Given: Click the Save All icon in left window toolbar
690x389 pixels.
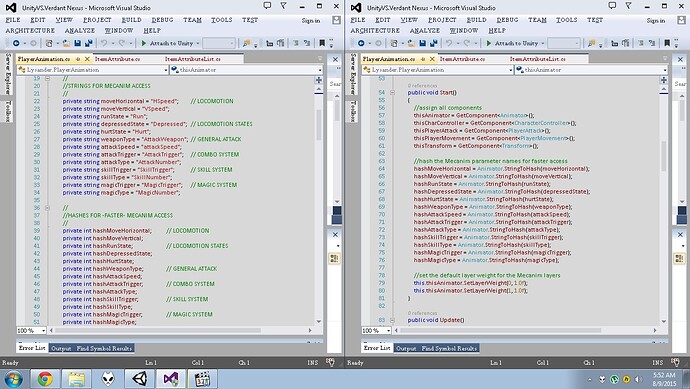Looking at the screenshot, I should tap(88, 43).
